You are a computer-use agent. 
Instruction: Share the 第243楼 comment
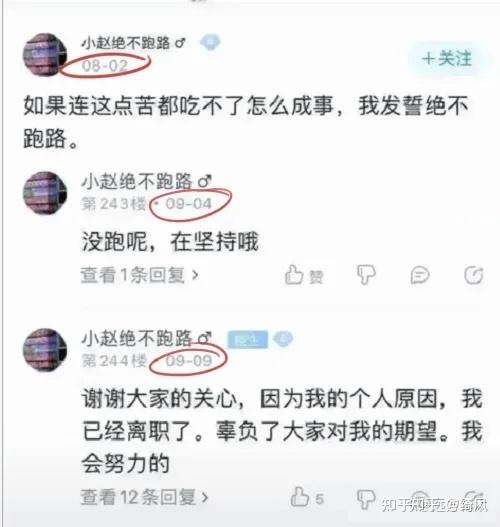(x=474, y=275)
